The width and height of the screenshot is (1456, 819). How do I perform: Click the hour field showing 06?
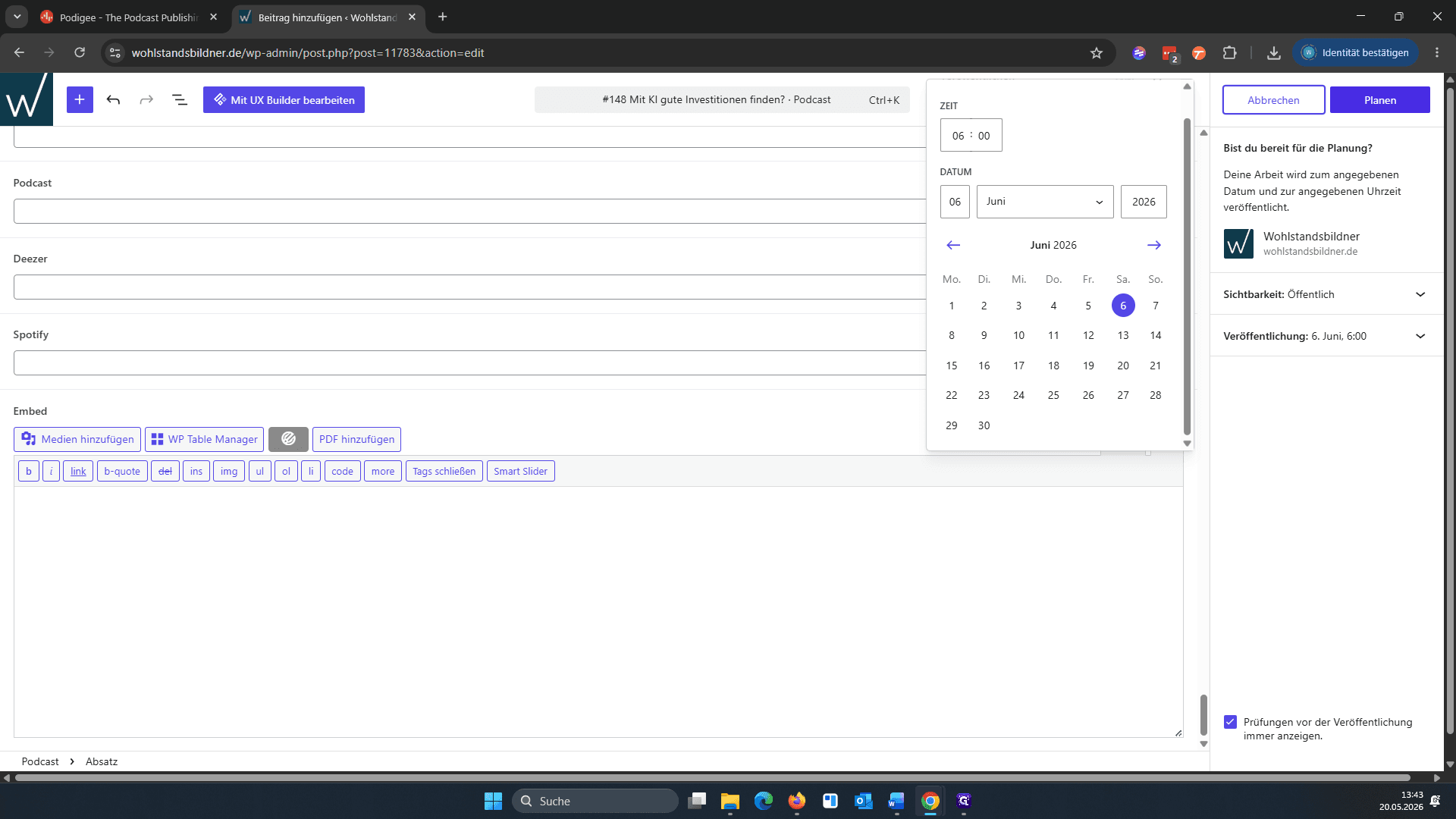tap(958, 136)
